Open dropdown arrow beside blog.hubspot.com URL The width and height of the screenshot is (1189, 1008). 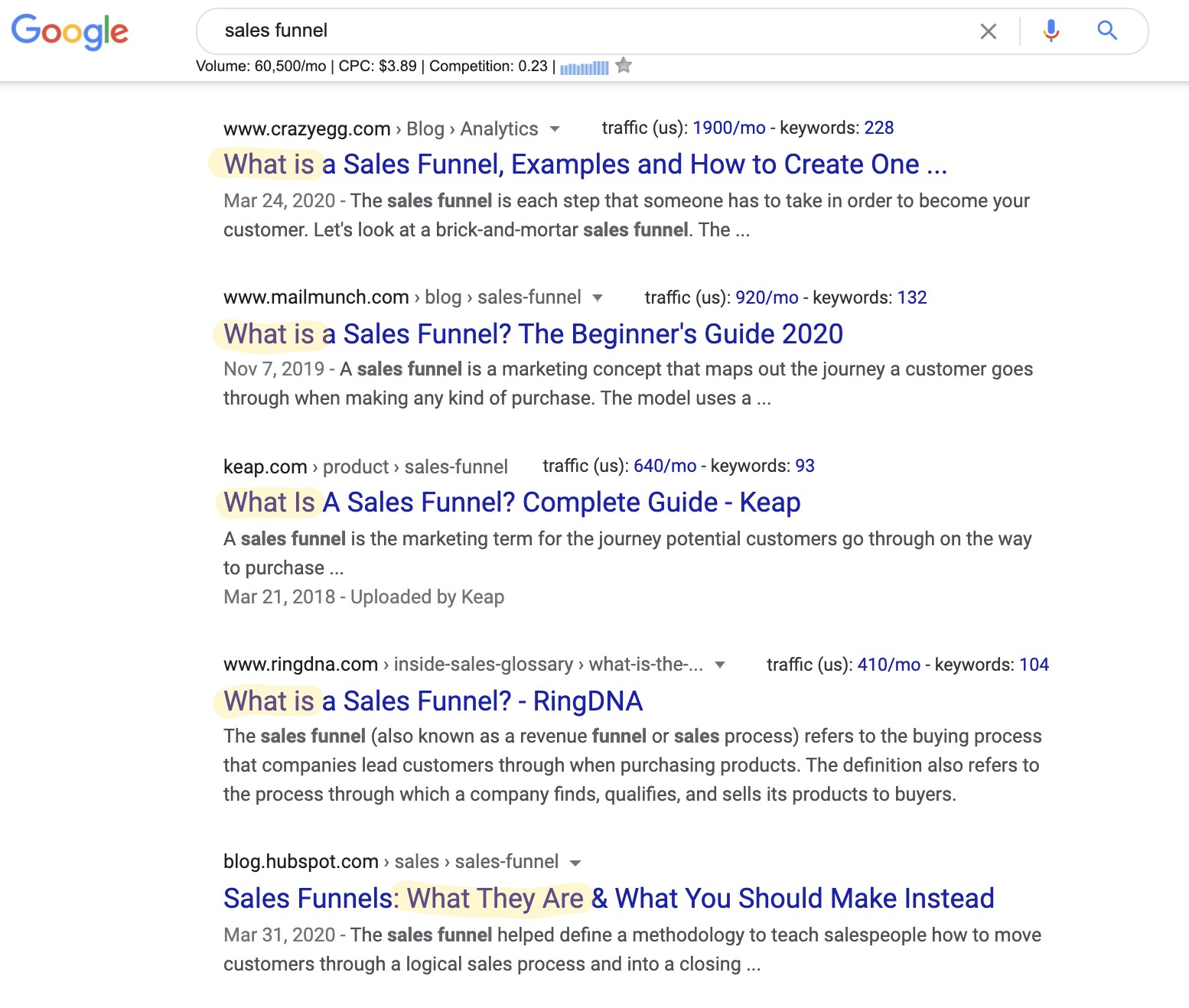(575, 863)
